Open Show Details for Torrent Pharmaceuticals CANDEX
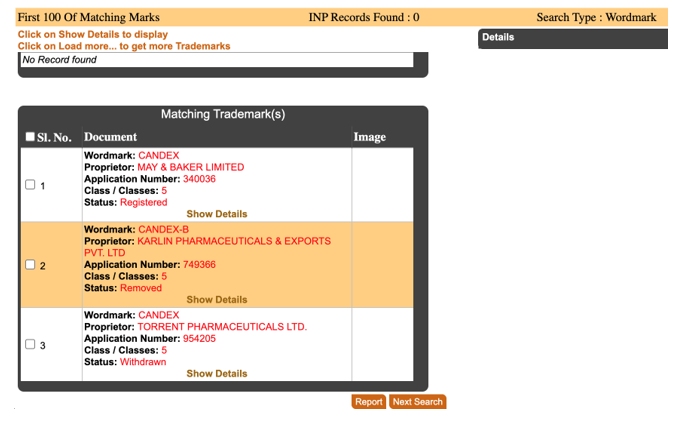Viewport: 681px width, 421px height. point(216,374)
